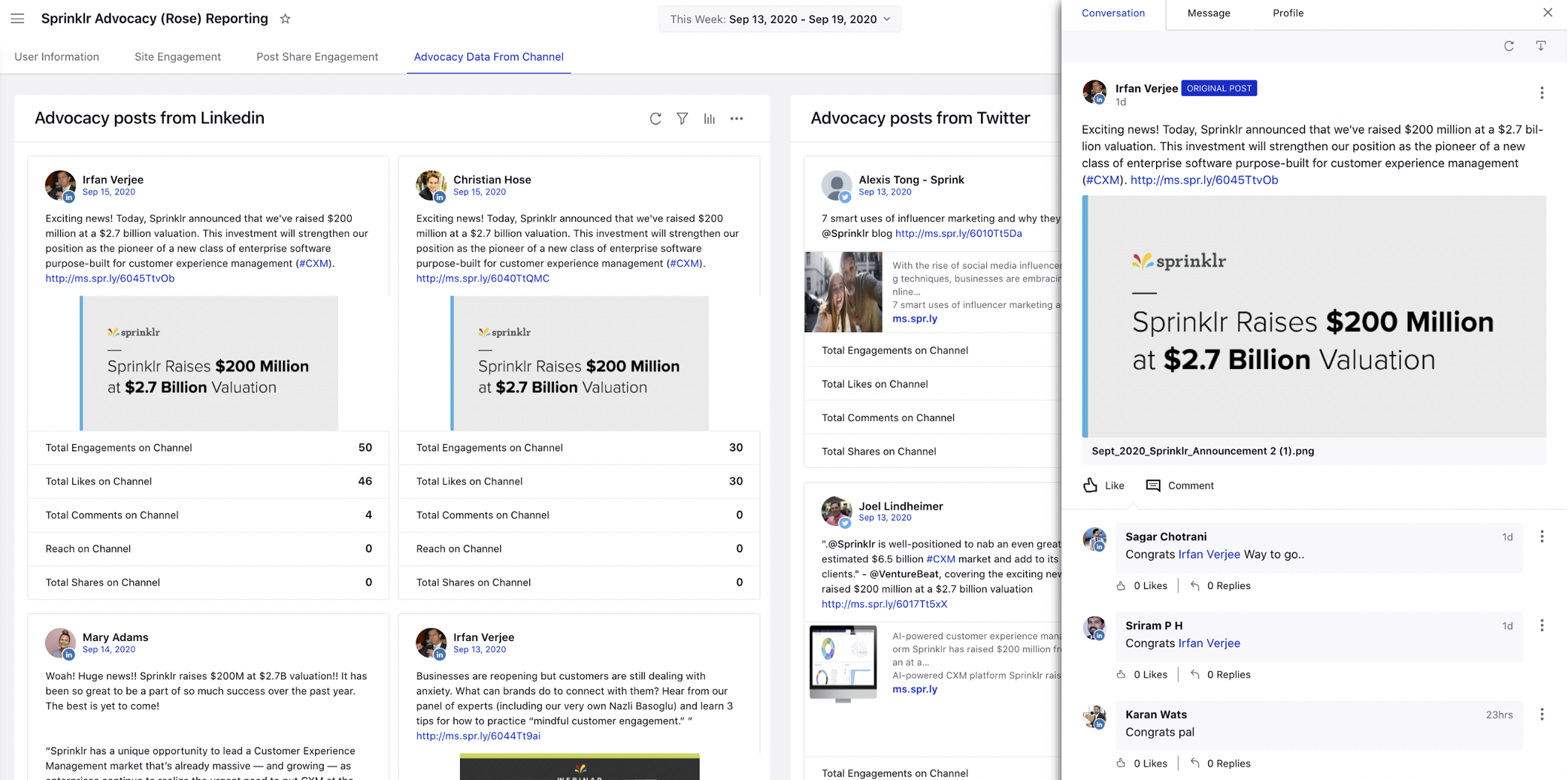Click ORIGINAL POST badge in side panel
The height and width of the screenshot is (780, 1568).
1219,88
